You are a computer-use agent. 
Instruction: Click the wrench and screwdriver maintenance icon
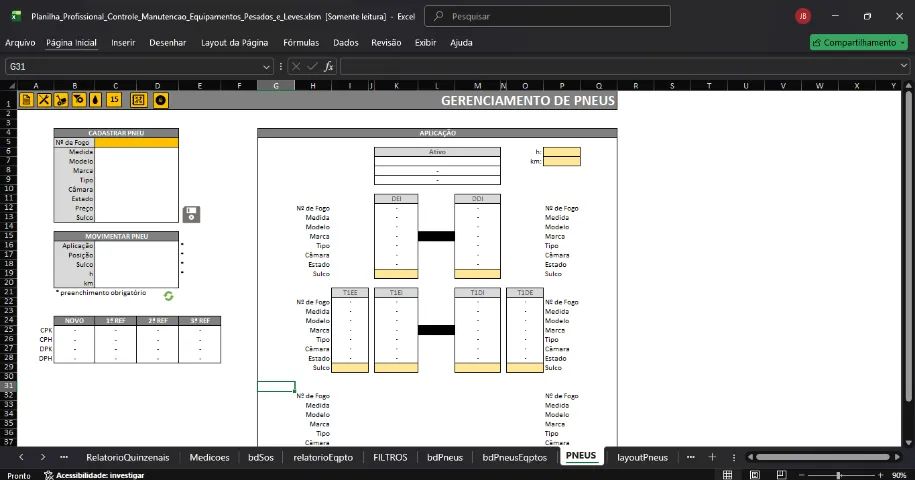coord(44,100)
